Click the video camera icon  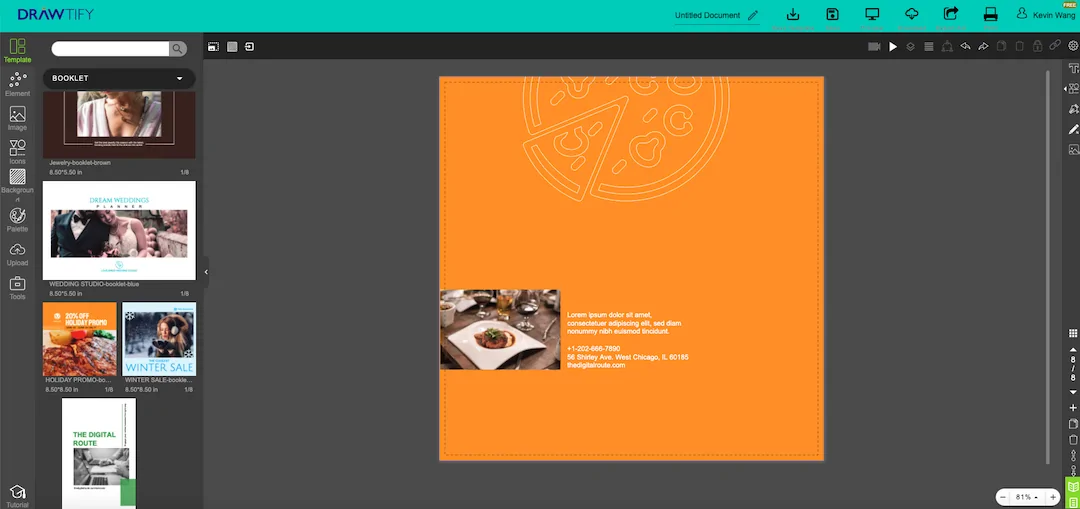(x=874, y=47)
